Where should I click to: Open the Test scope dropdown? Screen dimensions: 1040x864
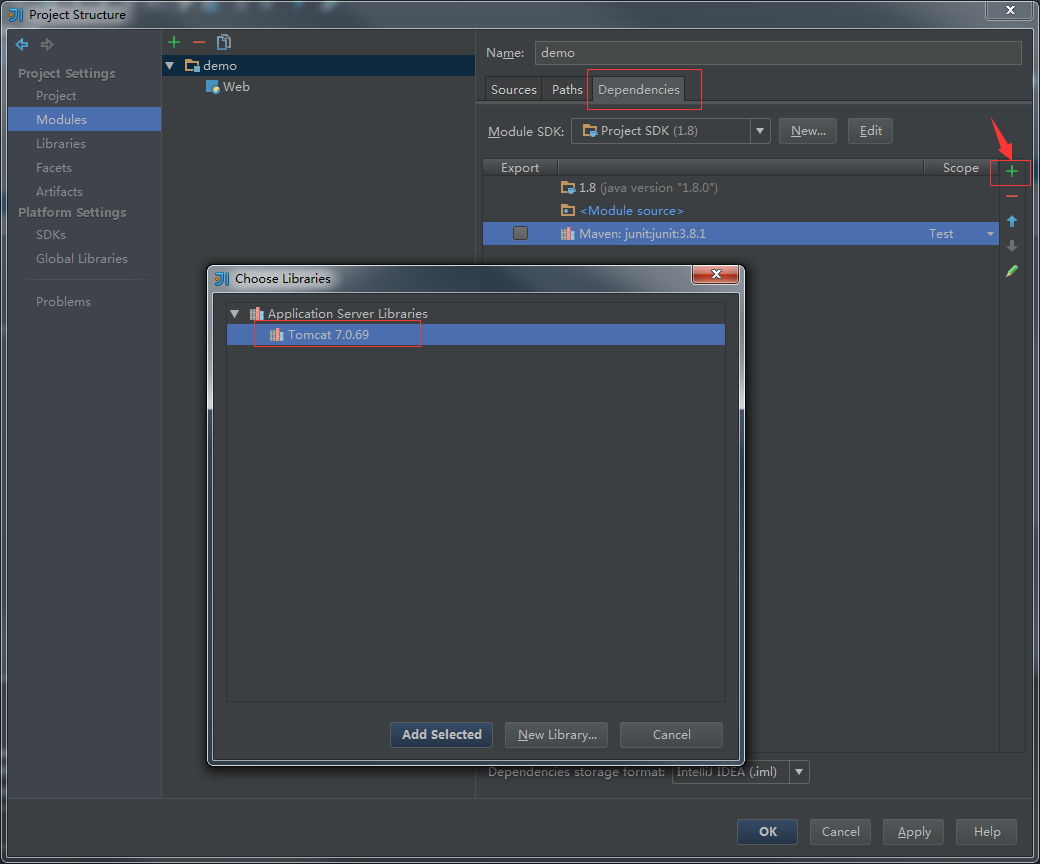[x=990, y=233]
